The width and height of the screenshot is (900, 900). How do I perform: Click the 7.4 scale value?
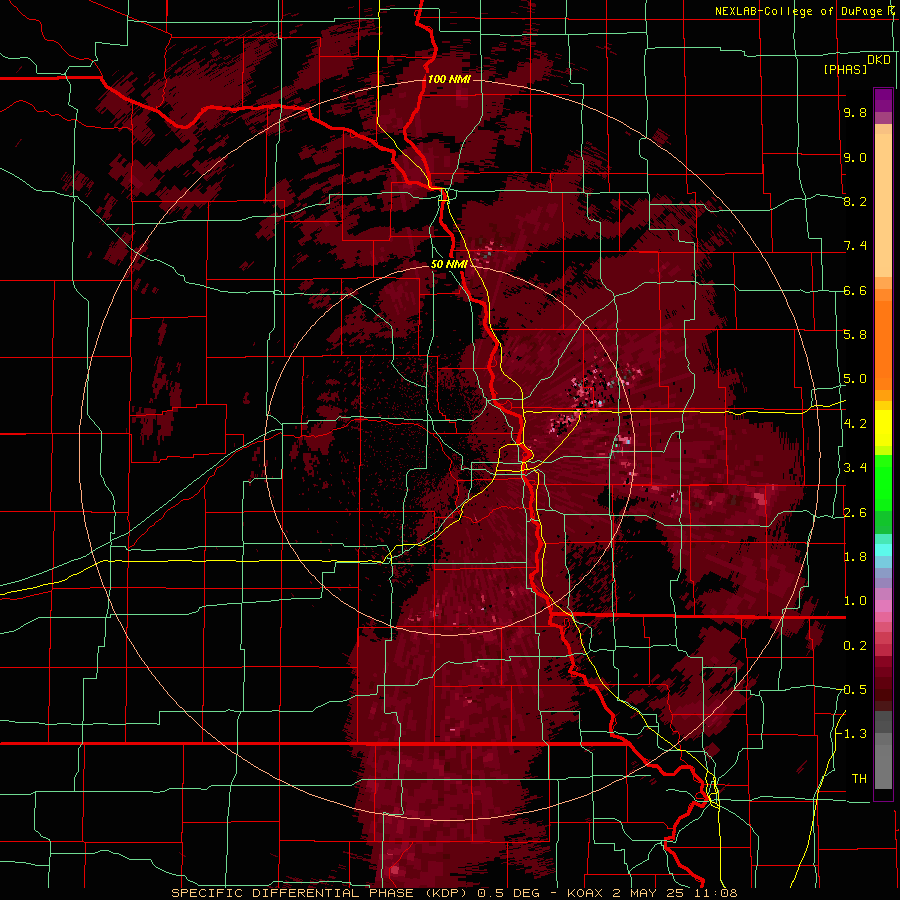(855, 246)
